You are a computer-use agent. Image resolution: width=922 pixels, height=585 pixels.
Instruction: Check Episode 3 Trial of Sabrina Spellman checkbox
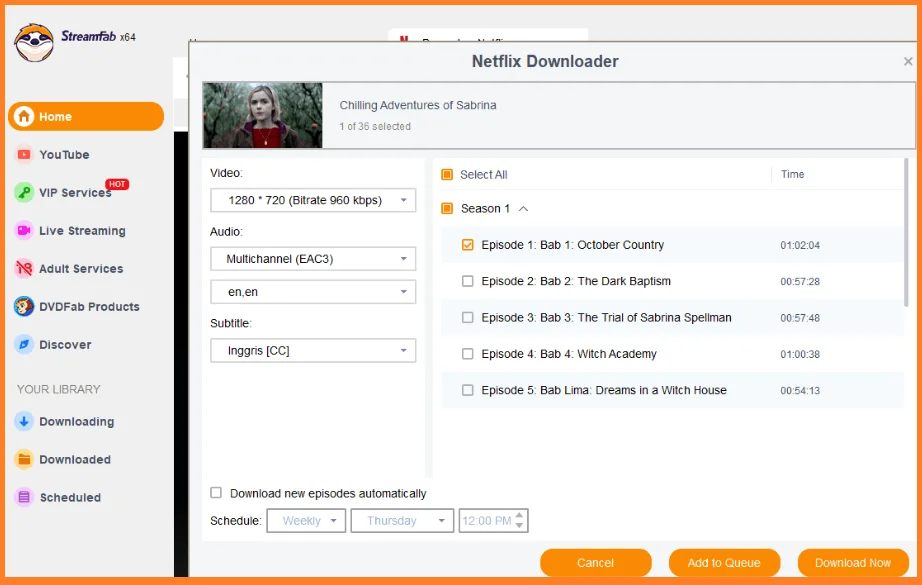coord(467,317)
